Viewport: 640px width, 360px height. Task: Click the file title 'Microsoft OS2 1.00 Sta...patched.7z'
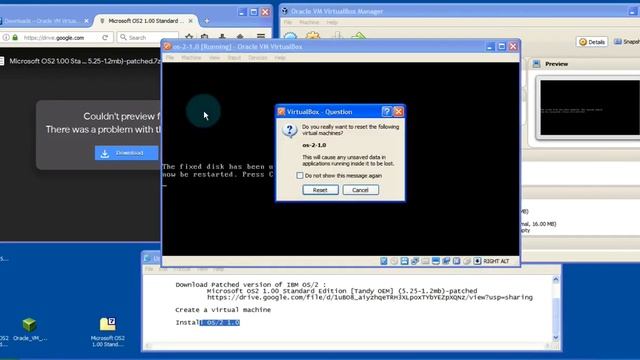[x=85, y=61]
